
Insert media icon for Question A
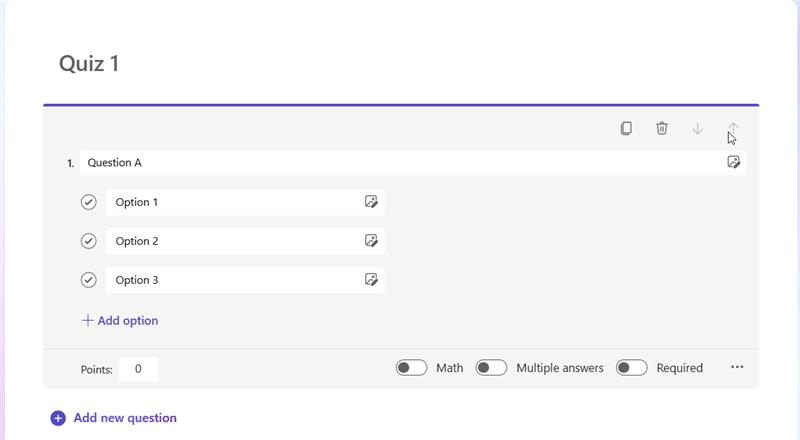coord(733,162)
